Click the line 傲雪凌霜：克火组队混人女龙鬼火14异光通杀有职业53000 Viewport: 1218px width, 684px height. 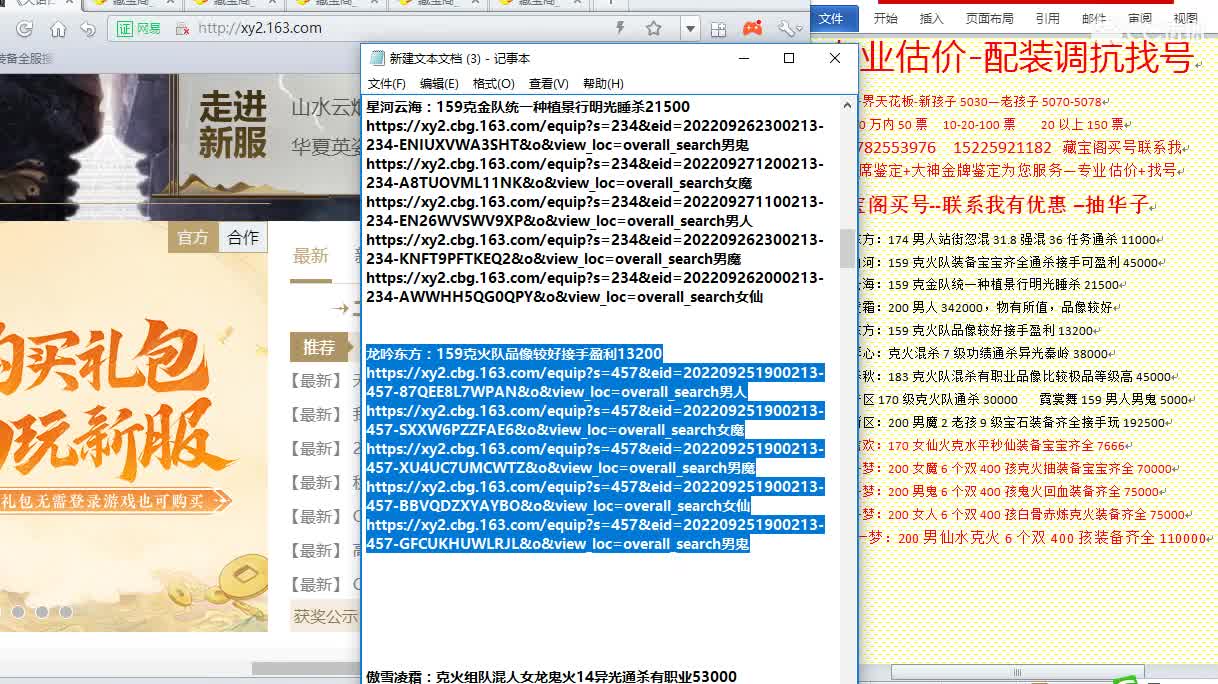551,677
